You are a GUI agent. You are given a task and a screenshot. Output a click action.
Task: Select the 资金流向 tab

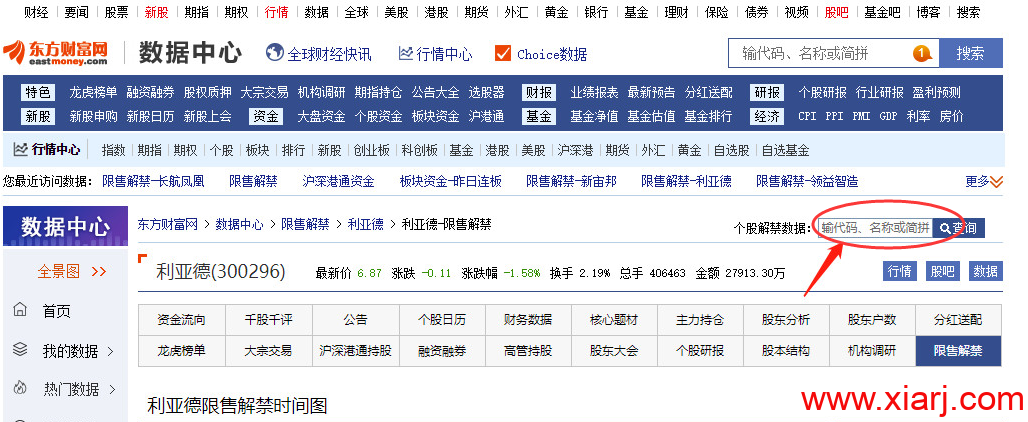pyautogui.click(x=182, y=320)
